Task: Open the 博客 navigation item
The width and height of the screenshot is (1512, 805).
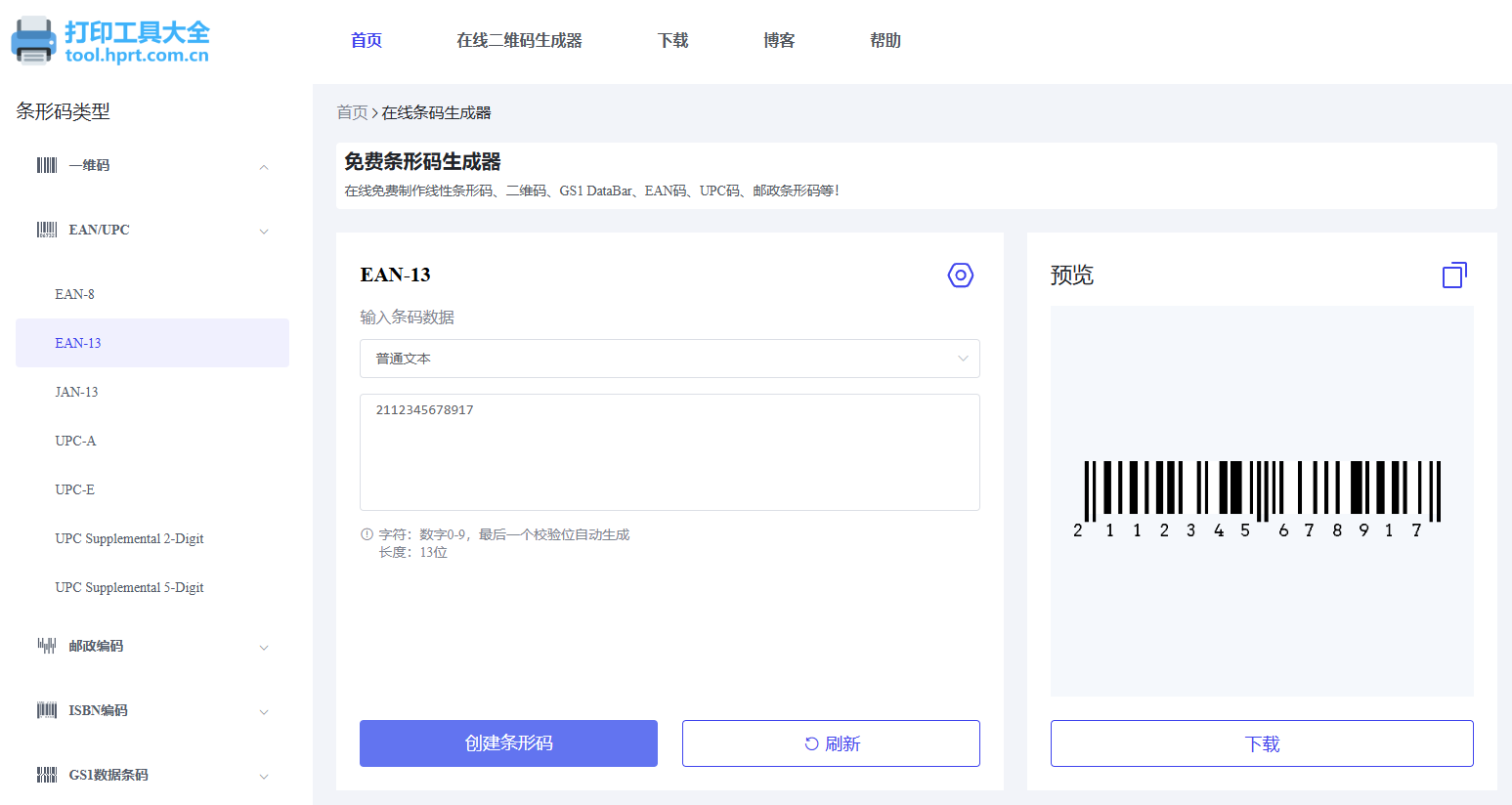Action: [x=779, y=40]
